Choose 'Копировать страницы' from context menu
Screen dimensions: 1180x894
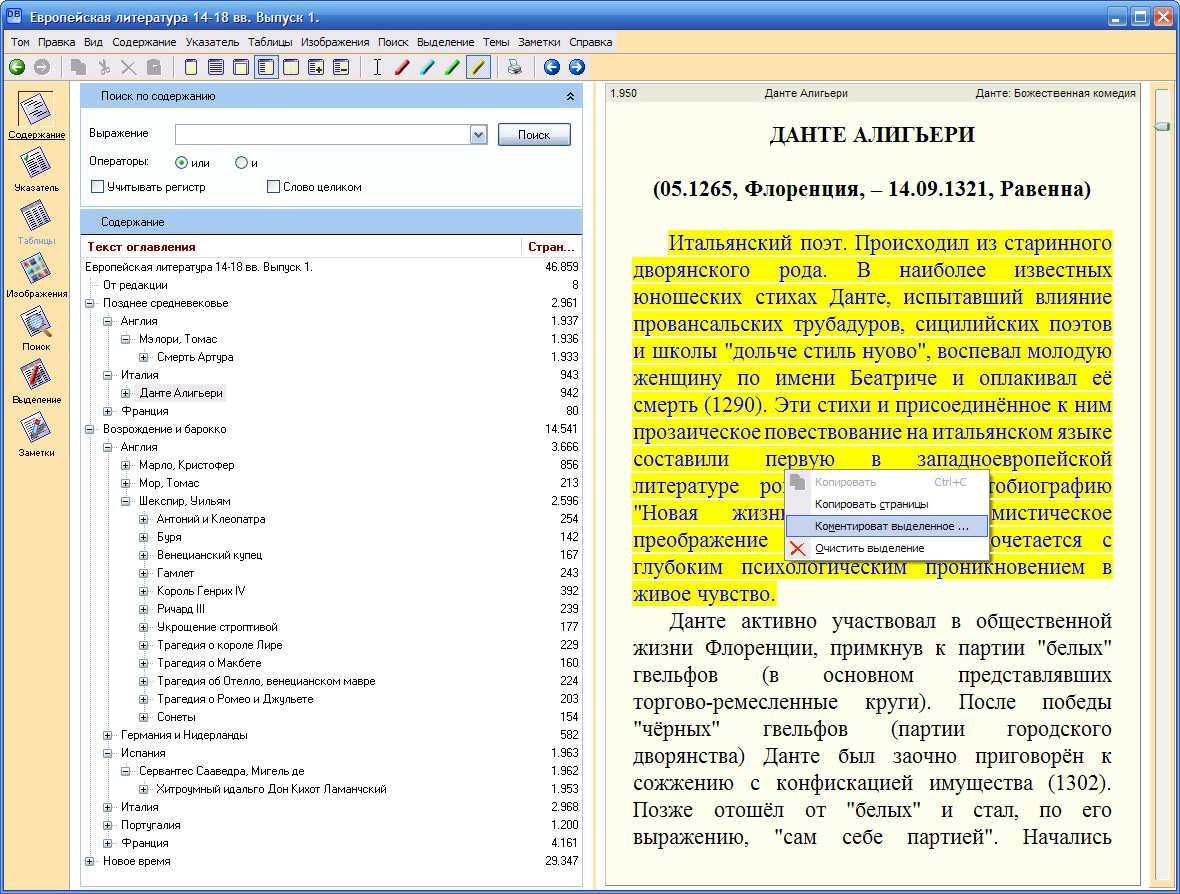coord(887,504)
